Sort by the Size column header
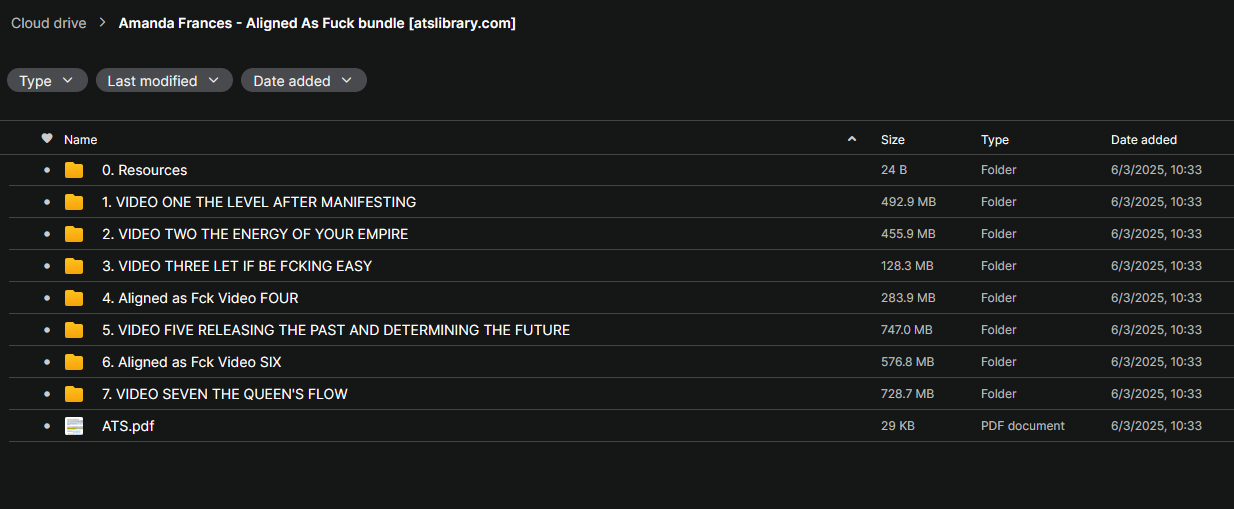The image size is (1234, 509). pyautogui.click(x=892, y=140)
